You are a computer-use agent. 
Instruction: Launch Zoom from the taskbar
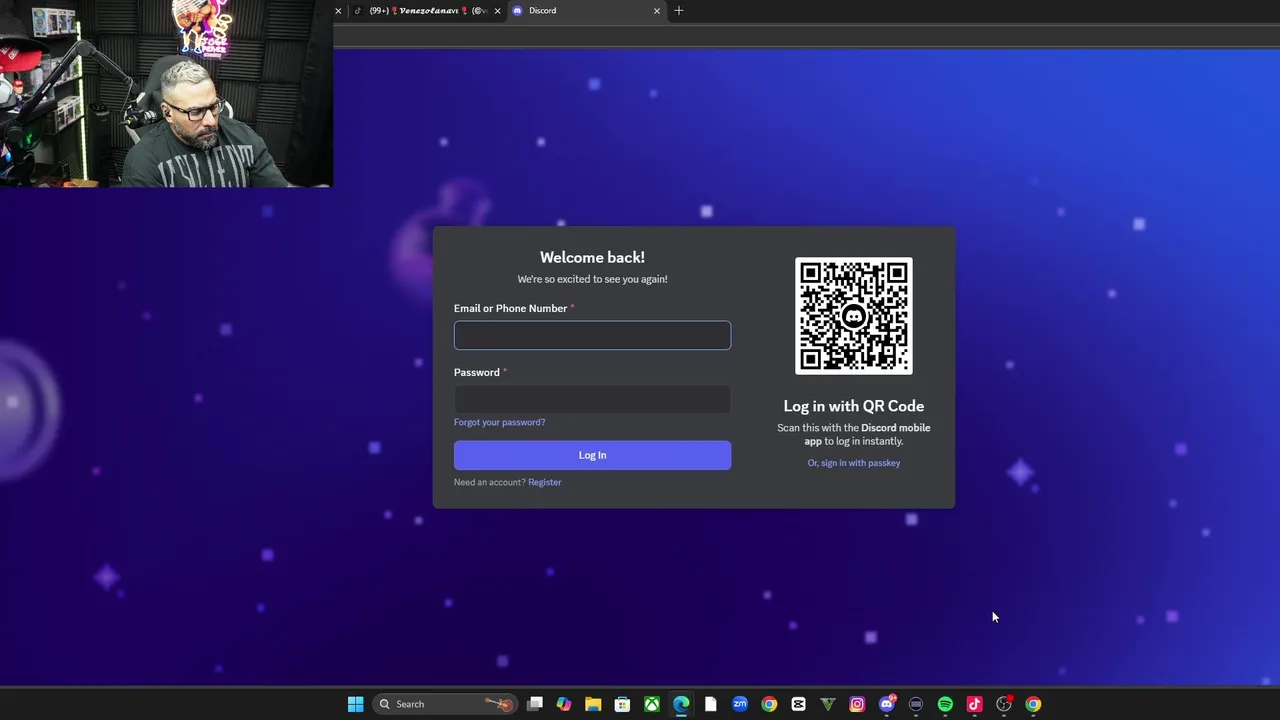click(x=740, y=704)
